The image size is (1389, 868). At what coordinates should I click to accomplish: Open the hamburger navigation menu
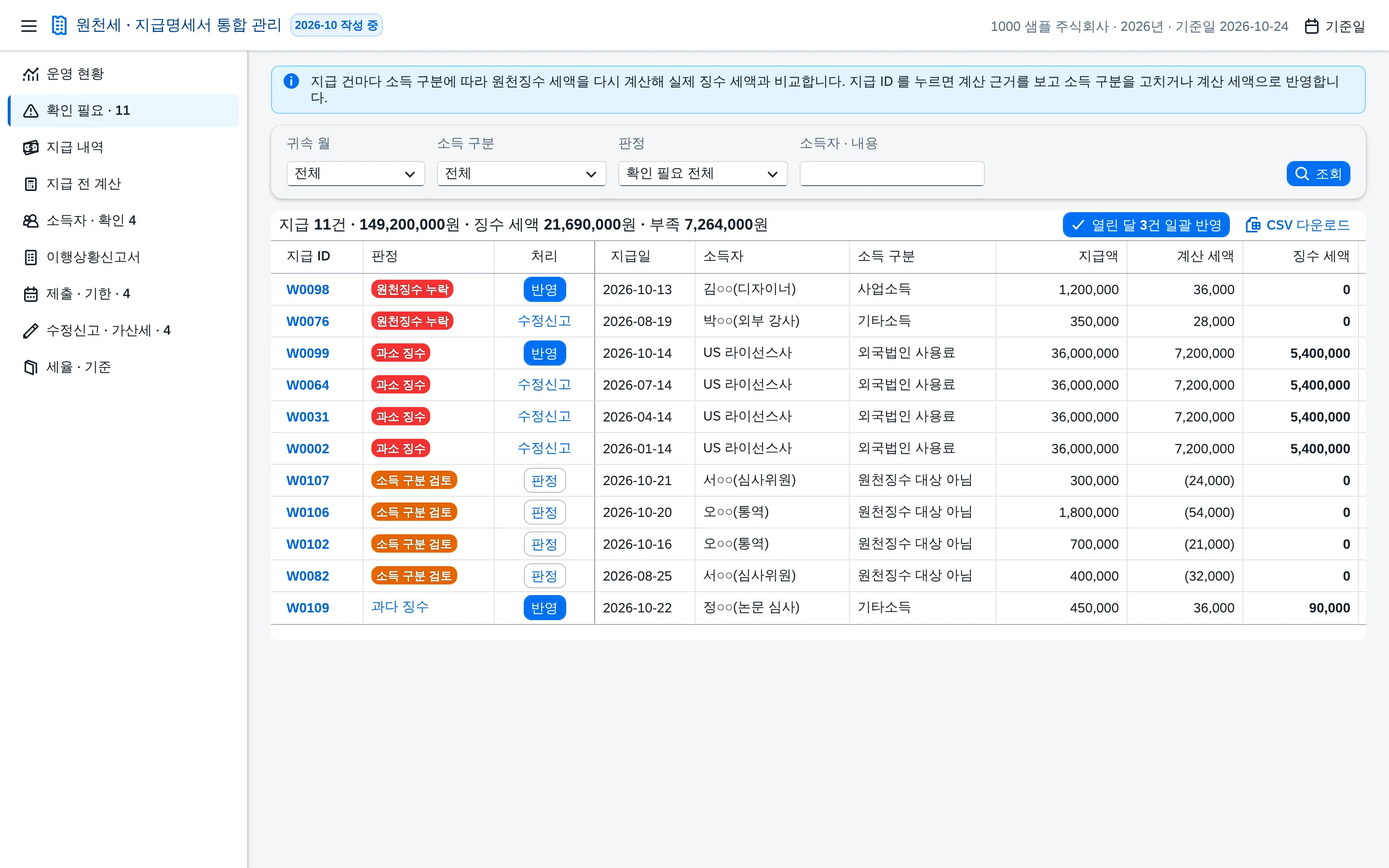[29, 26]
